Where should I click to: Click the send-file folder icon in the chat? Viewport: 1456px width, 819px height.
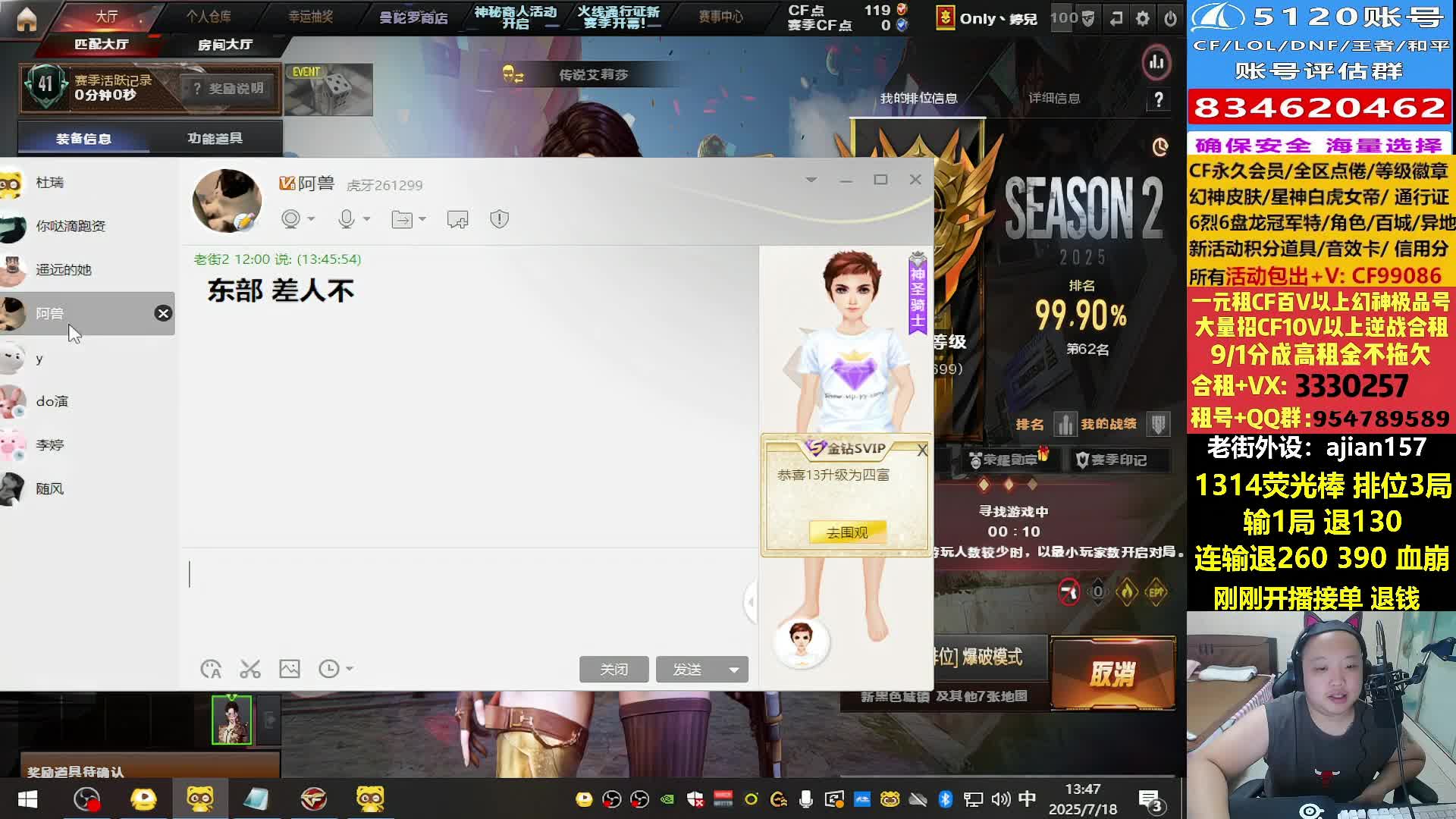[402, 219]
